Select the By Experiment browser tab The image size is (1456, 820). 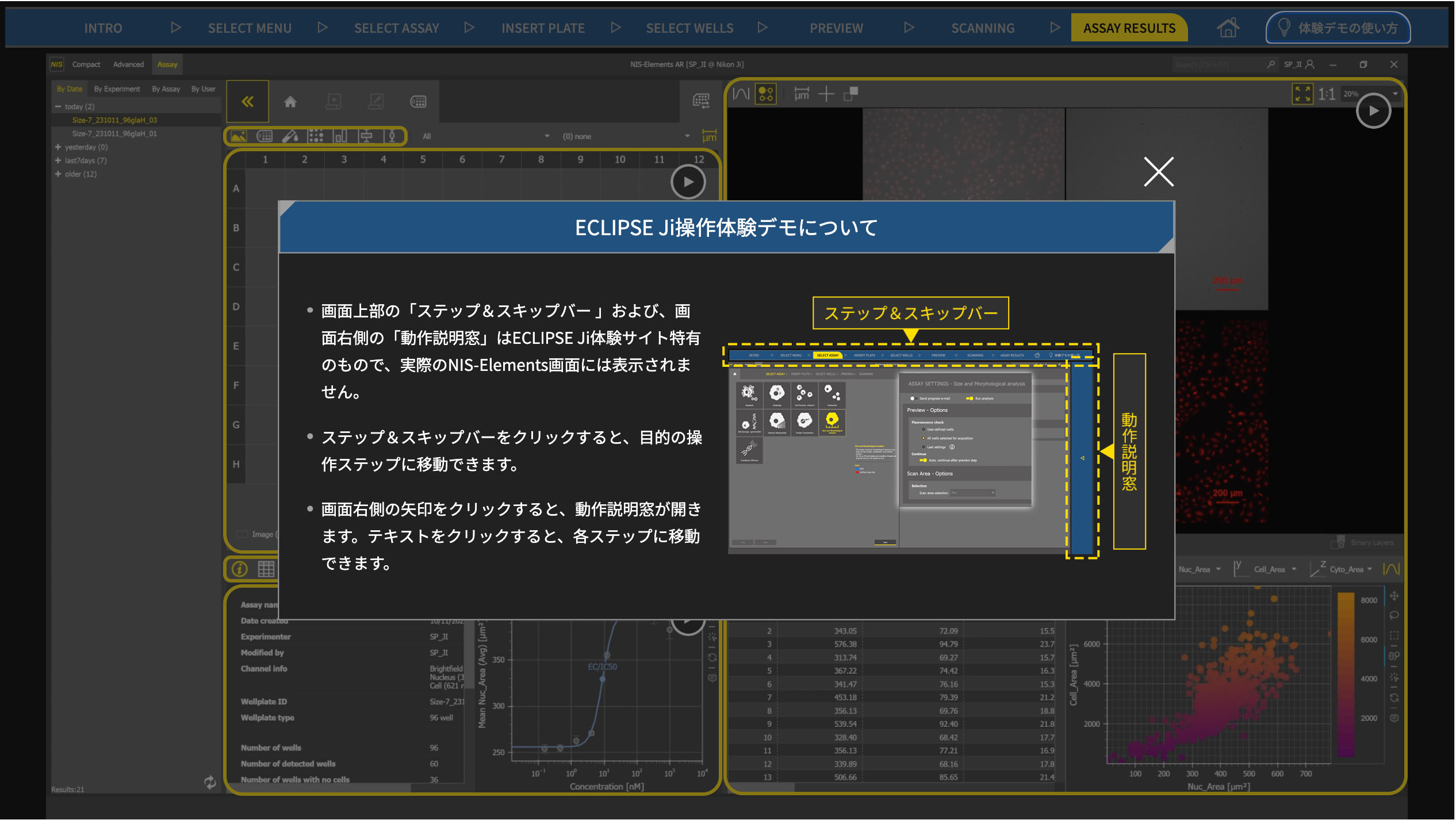click(x=117, y=89)
